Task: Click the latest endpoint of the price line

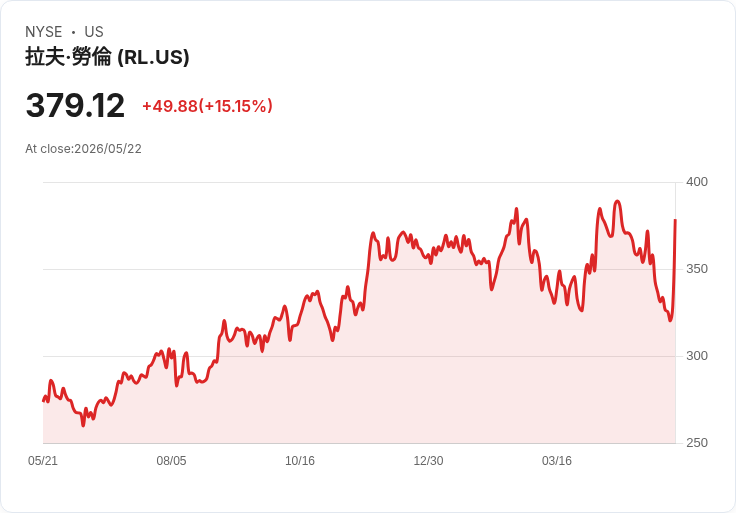Action: pyautogui.click(x=675, y=220)
